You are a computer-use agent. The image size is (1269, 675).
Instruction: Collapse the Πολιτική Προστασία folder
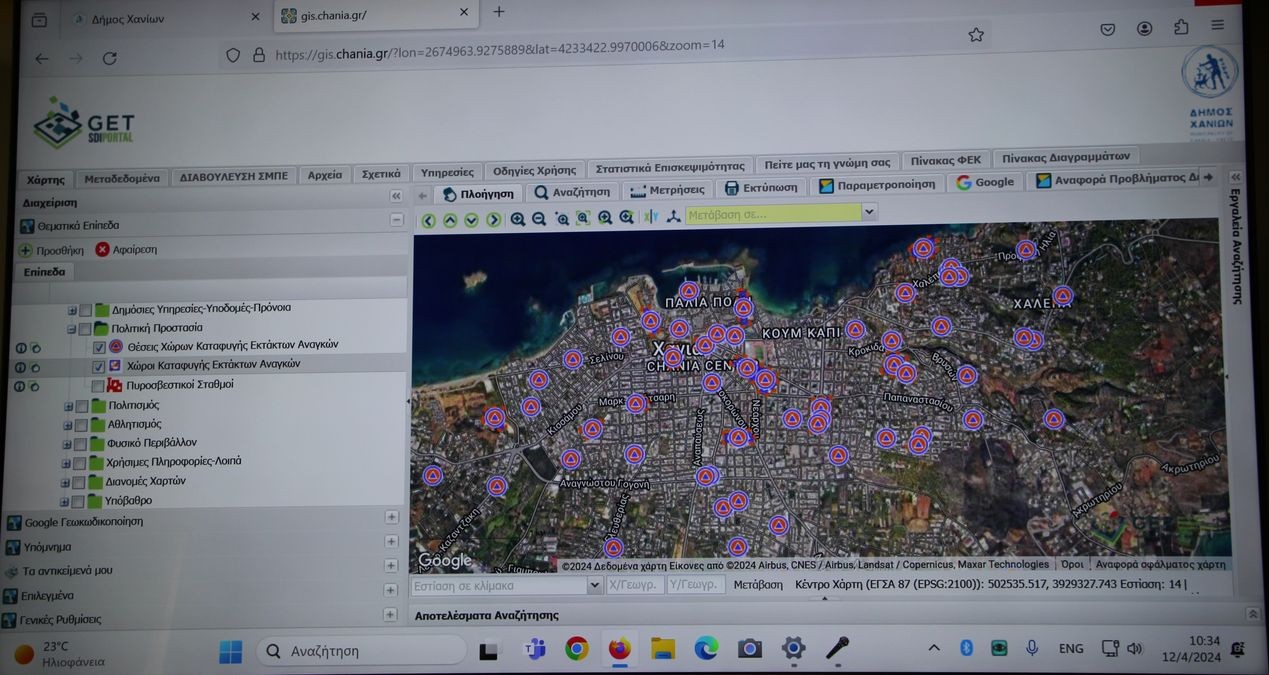[72, 328]
